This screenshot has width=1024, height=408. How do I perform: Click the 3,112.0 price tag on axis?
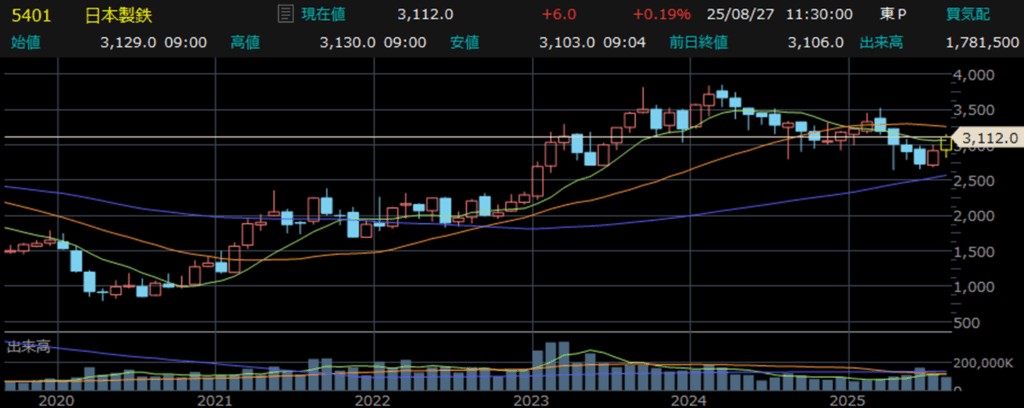[x=985, y=138]
